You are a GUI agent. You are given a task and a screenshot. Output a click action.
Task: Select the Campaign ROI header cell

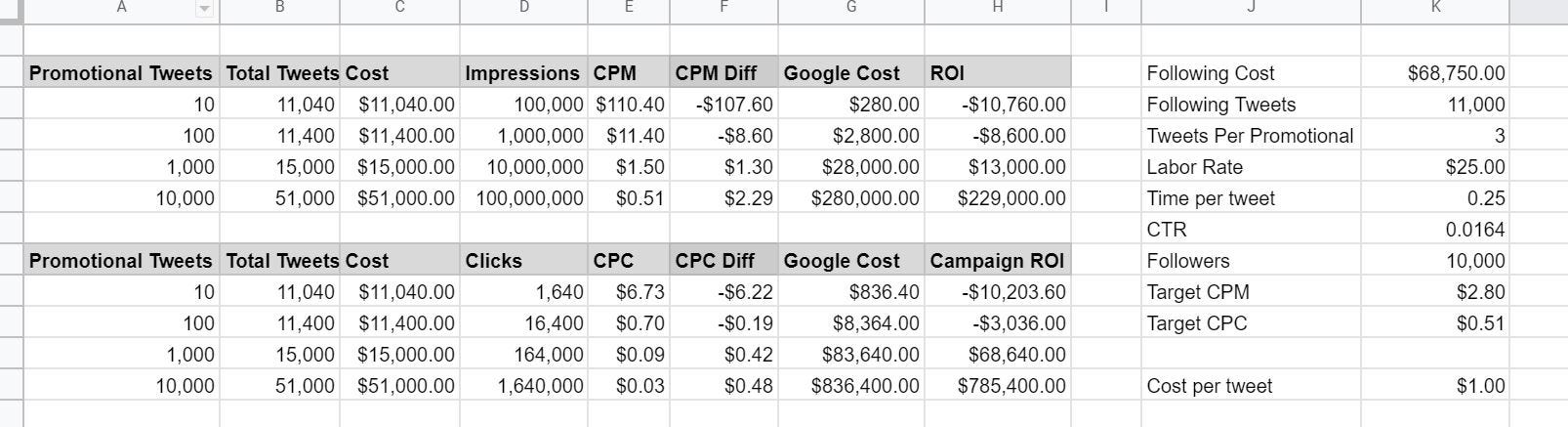click(996, 261)
